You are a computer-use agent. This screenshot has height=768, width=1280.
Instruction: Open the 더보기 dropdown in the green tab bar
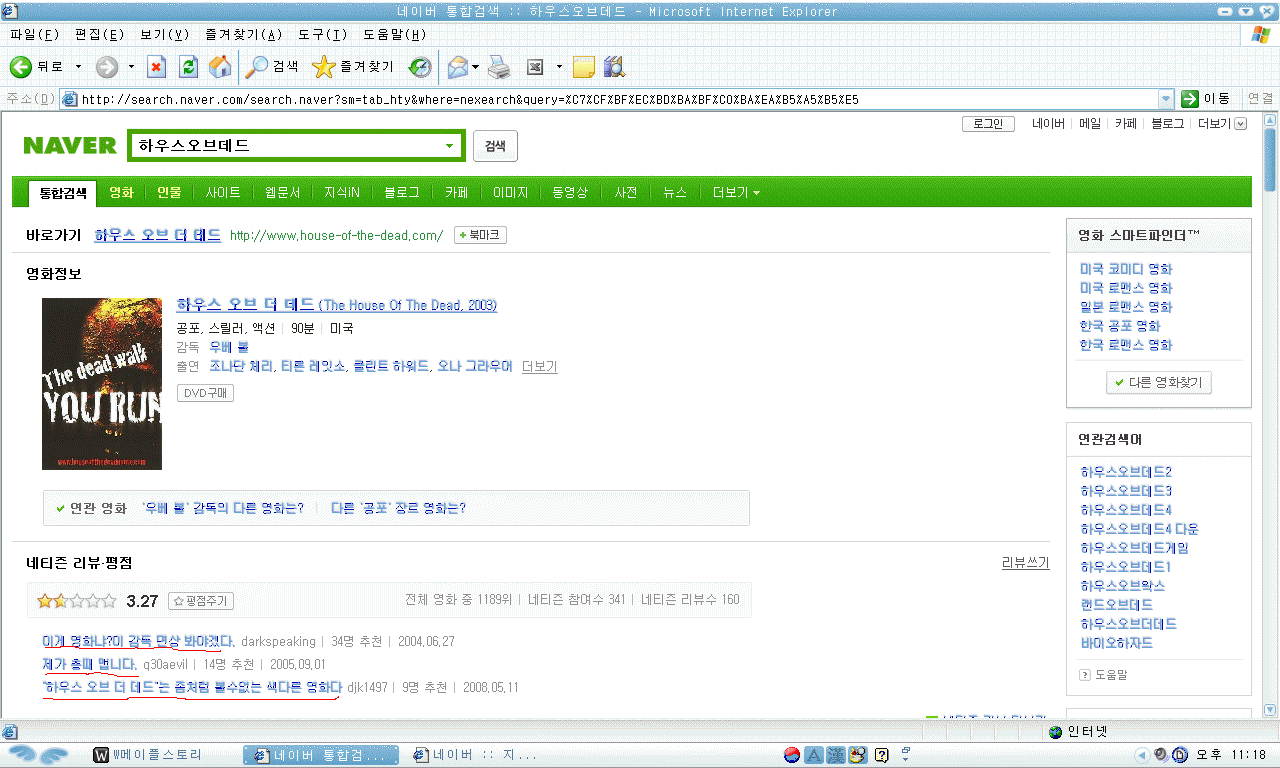[x=736, y=193]
